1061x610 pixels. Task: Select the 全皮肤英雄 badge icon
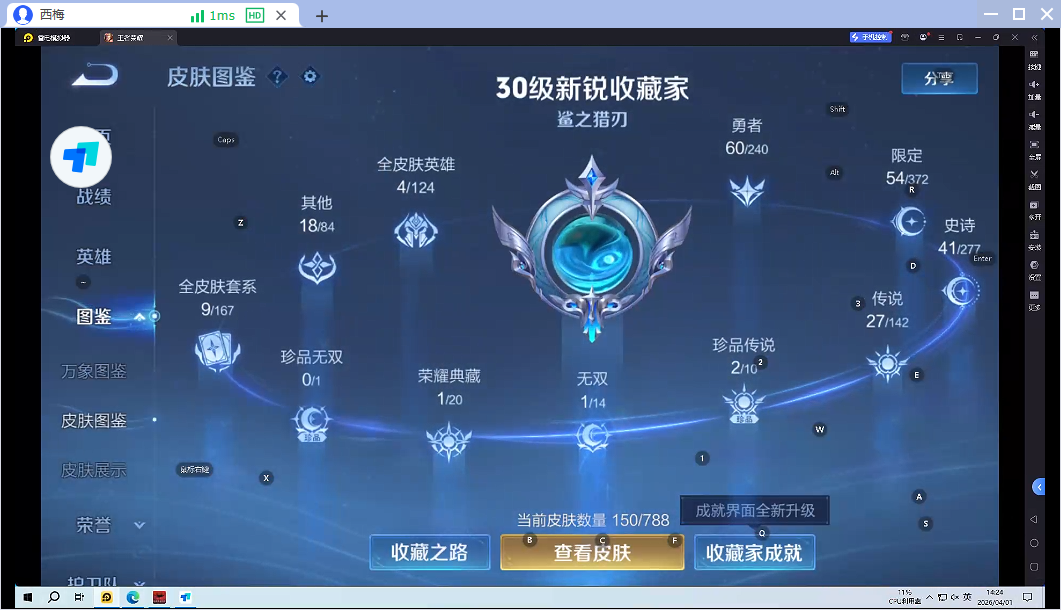tap(415, 228)
